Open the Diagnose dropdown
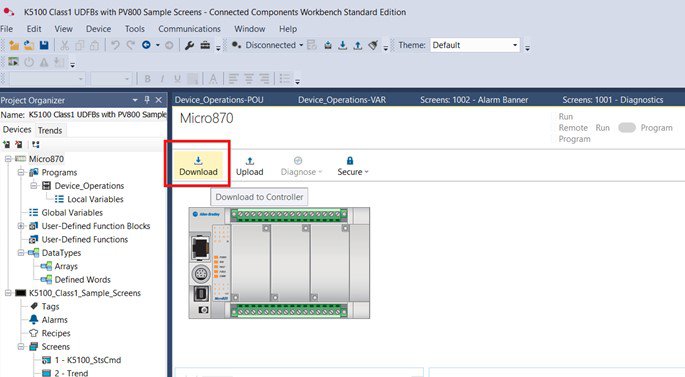Image resolution: width=685 pixels, height=377 pixels. click(x=301, y=166)
